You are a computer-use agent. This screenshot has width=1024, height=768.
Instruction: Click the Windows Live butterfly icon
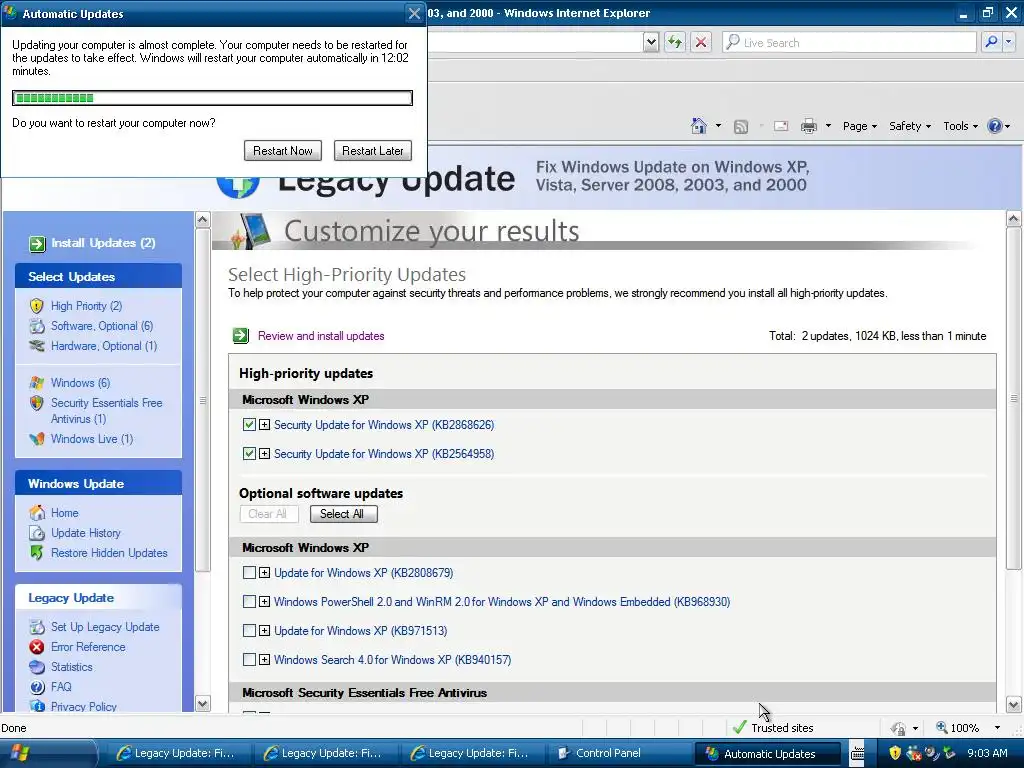(x=37, y=439)
